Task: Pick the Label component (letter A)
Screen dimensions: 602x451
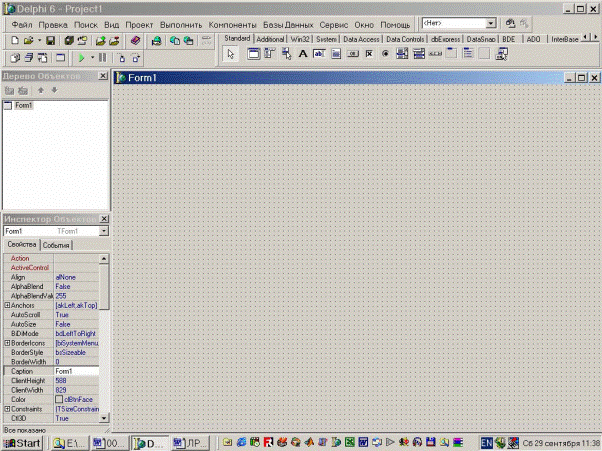Action: click(303, 54)
